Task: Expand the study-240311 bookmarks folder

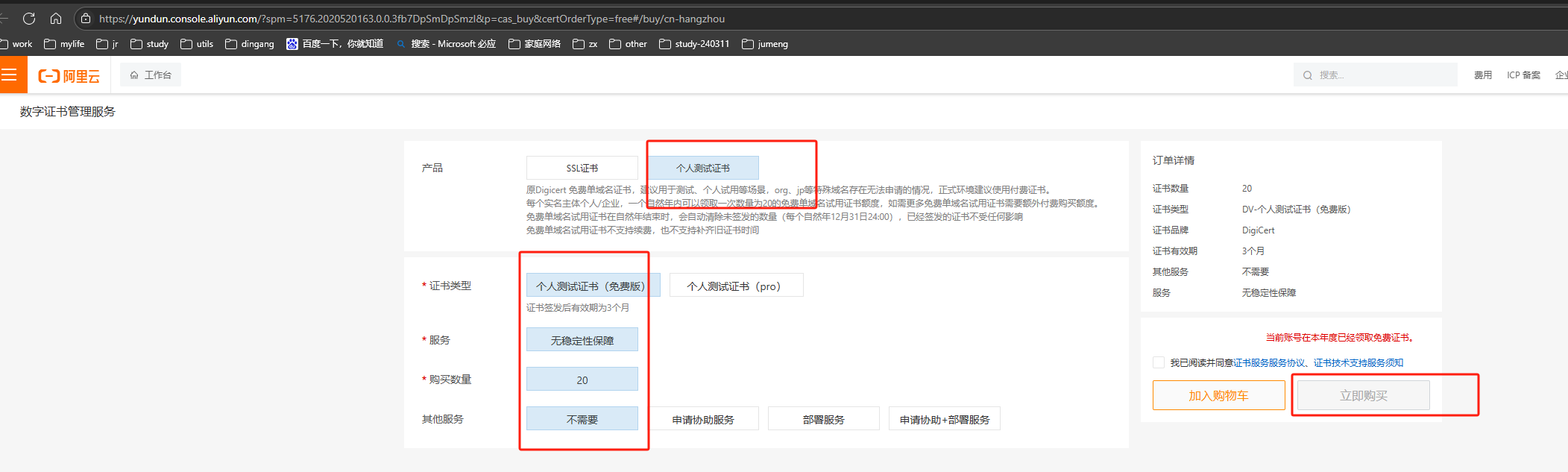Action: tap(694, 44)
